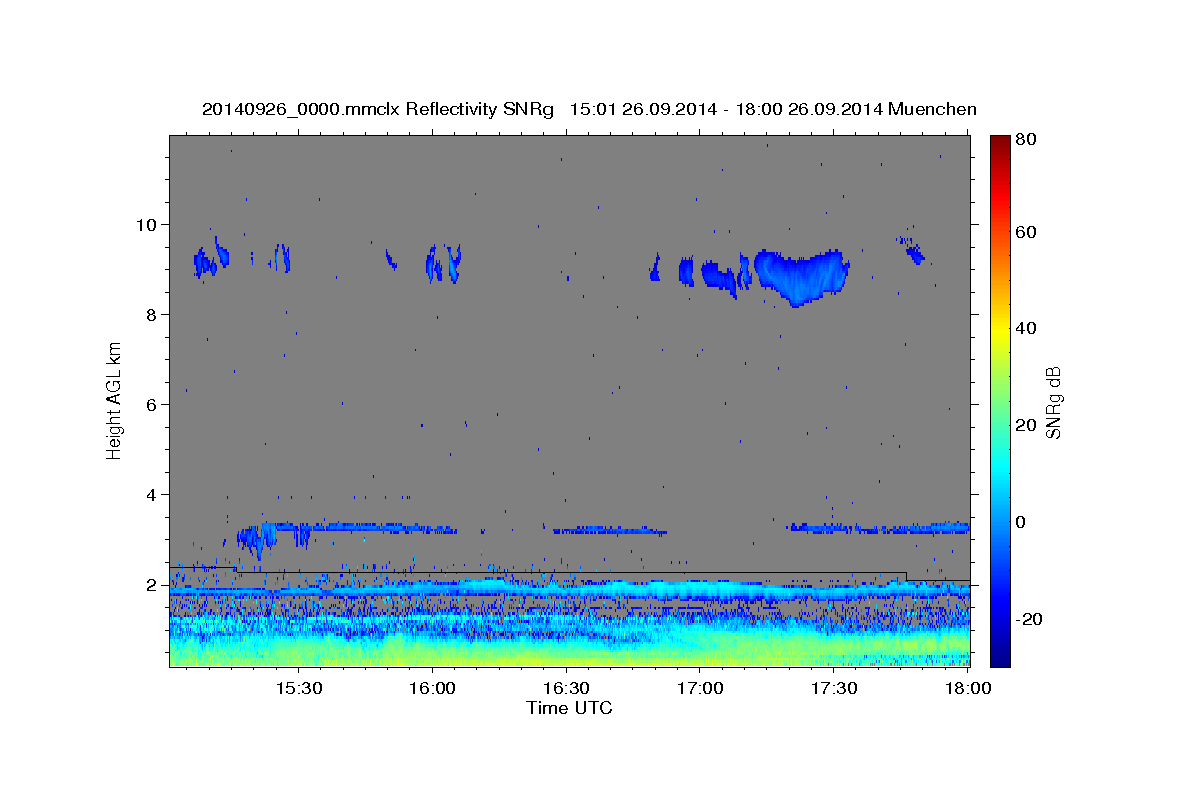Select the 17:00 time tick label
Screen dimensions: 1200x800
point(700,689)
